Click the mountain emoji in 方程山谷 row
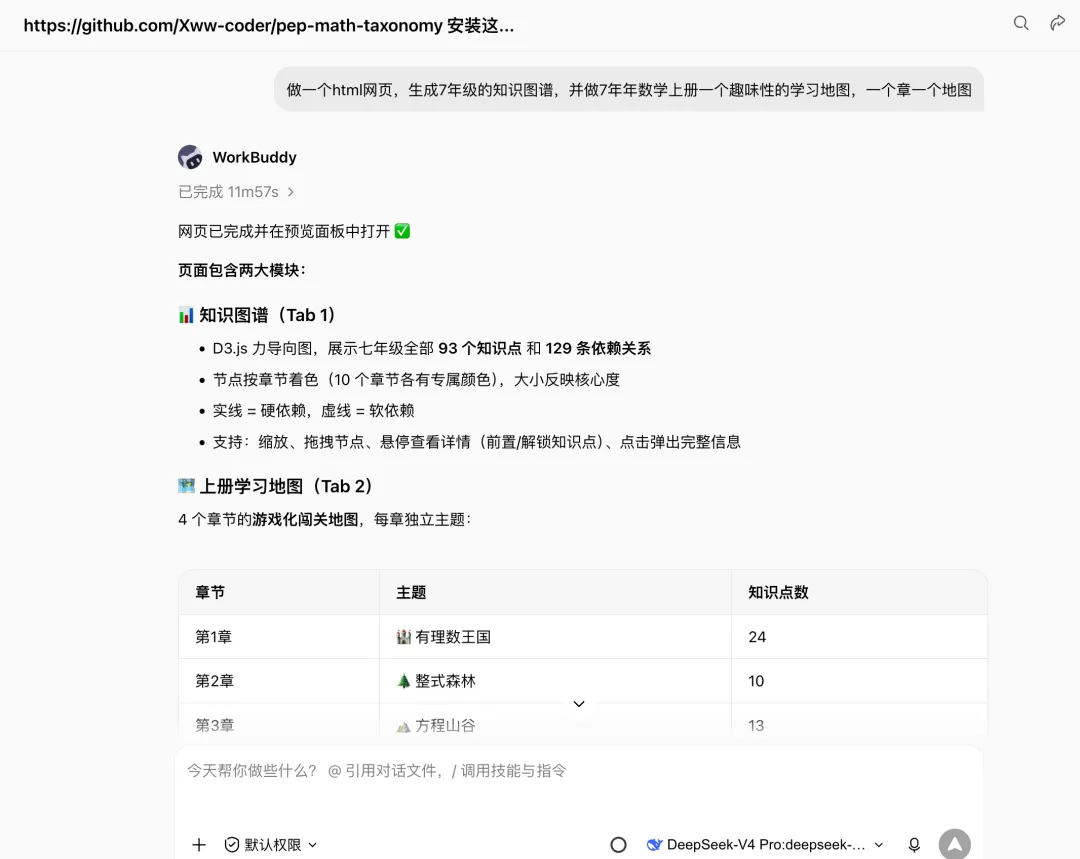Screen dimensions: 1080x859 click(404, 726)
